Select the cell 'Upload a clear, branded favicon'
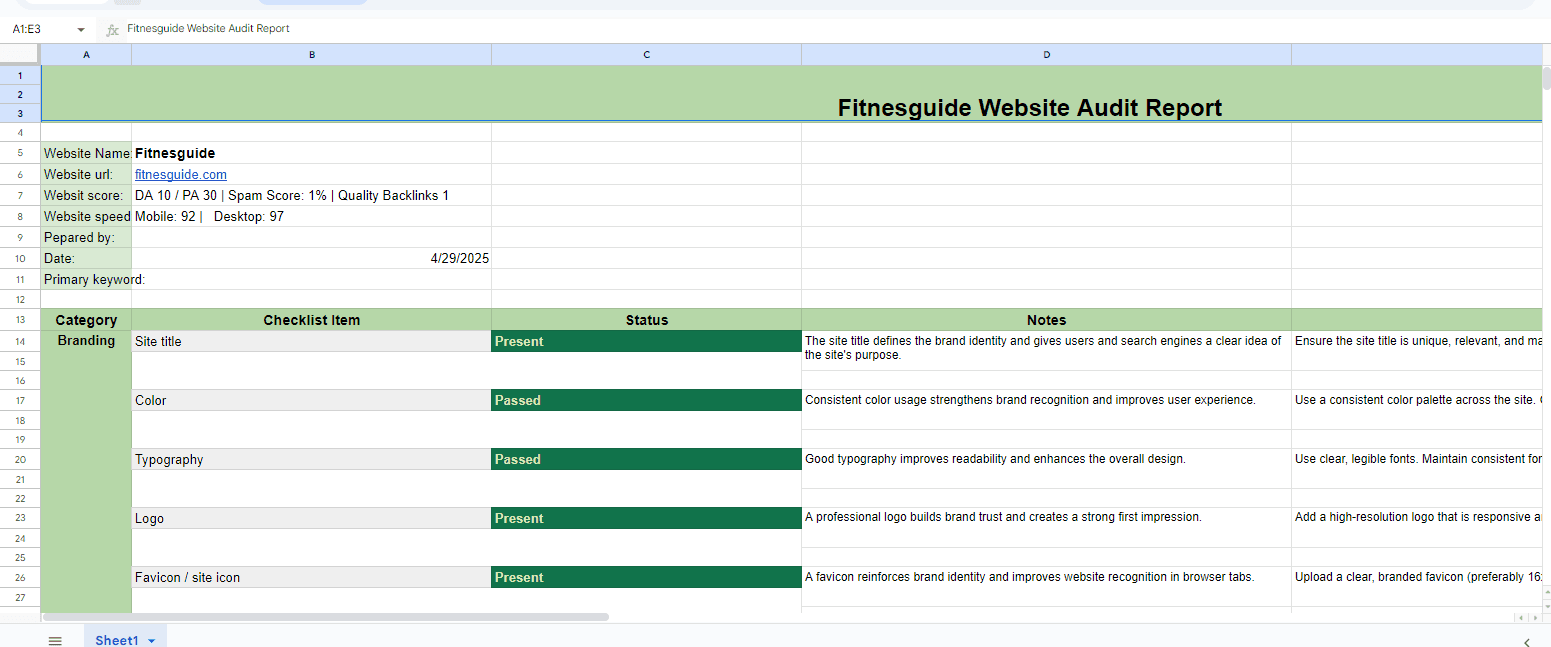Screen dimensions: 1551x647 (1416, 586)
